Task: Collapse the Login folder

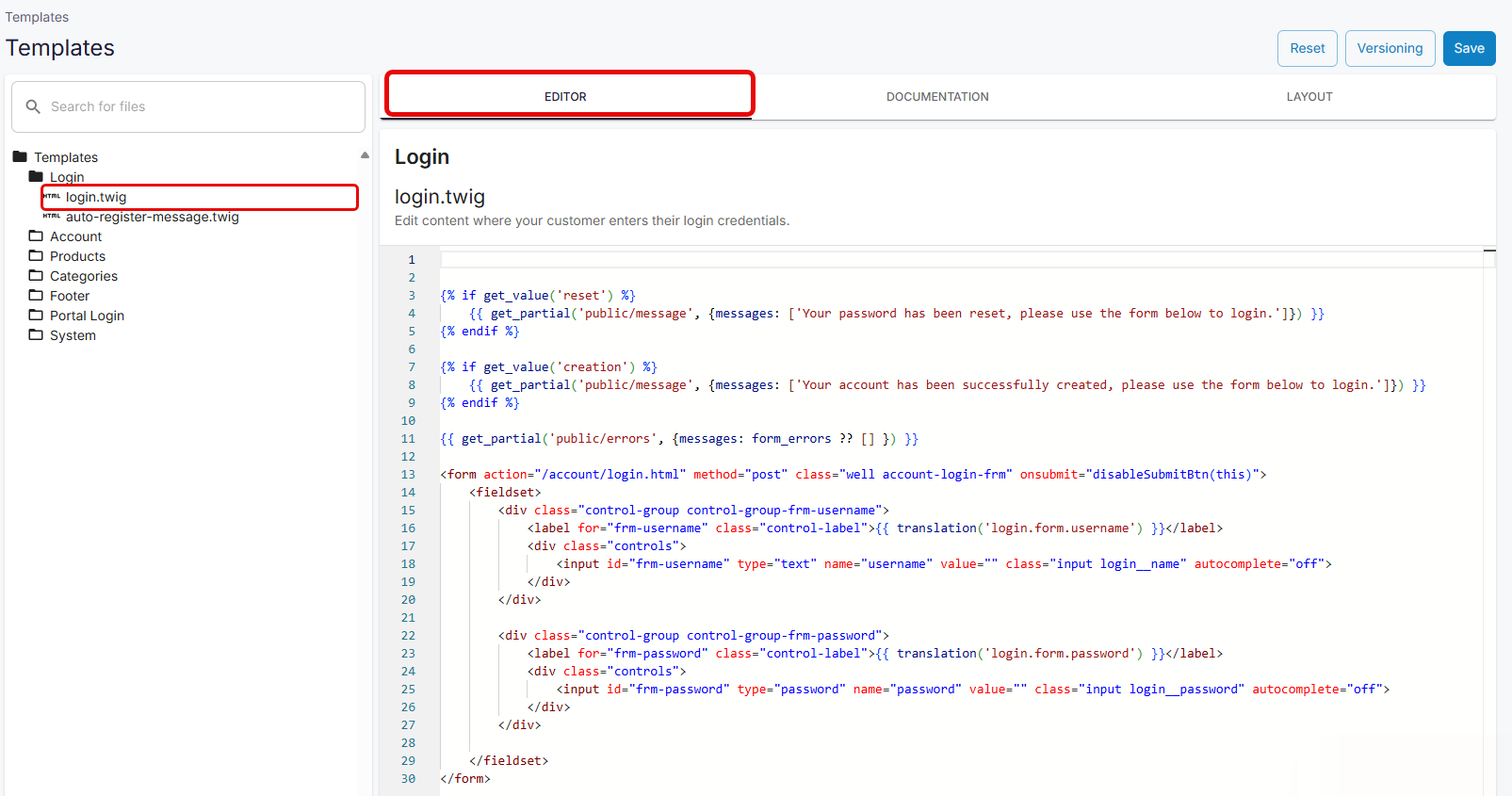Action: pos(67,177)
